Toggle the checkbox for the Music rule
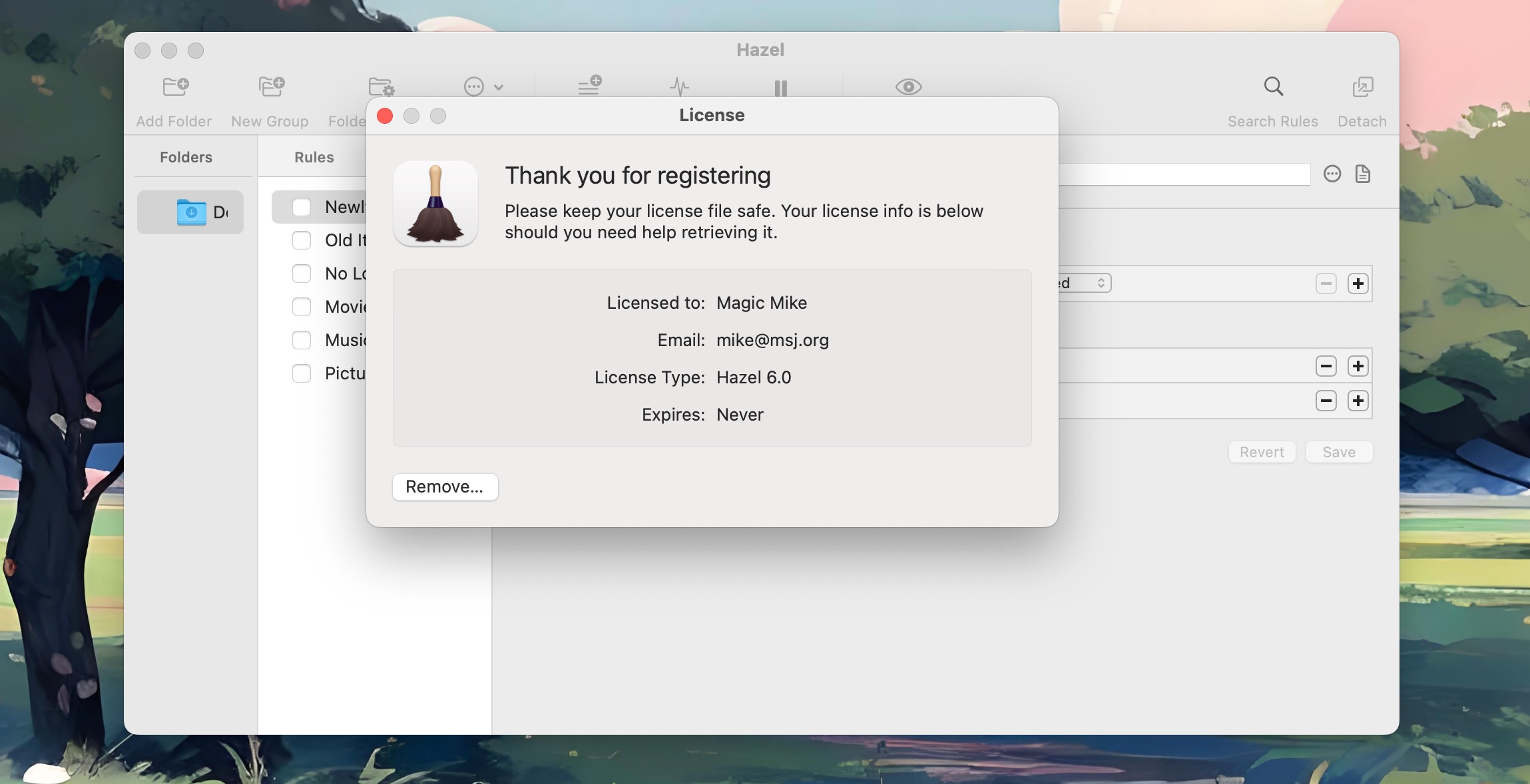The width and height of the screenshot is (1530, 784). pos(302,340)
